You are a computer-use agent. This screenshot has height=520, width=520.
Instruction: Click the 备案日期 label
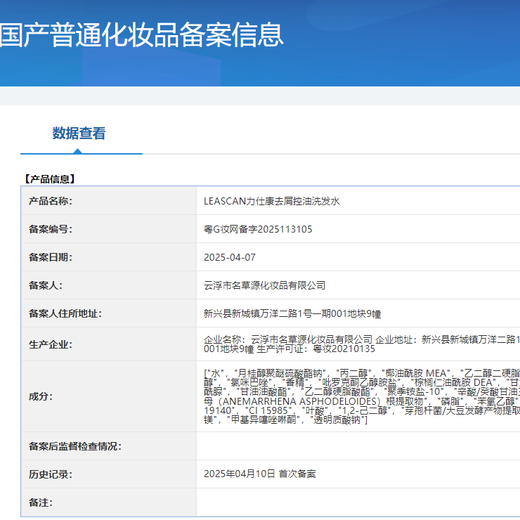point(50,257)
